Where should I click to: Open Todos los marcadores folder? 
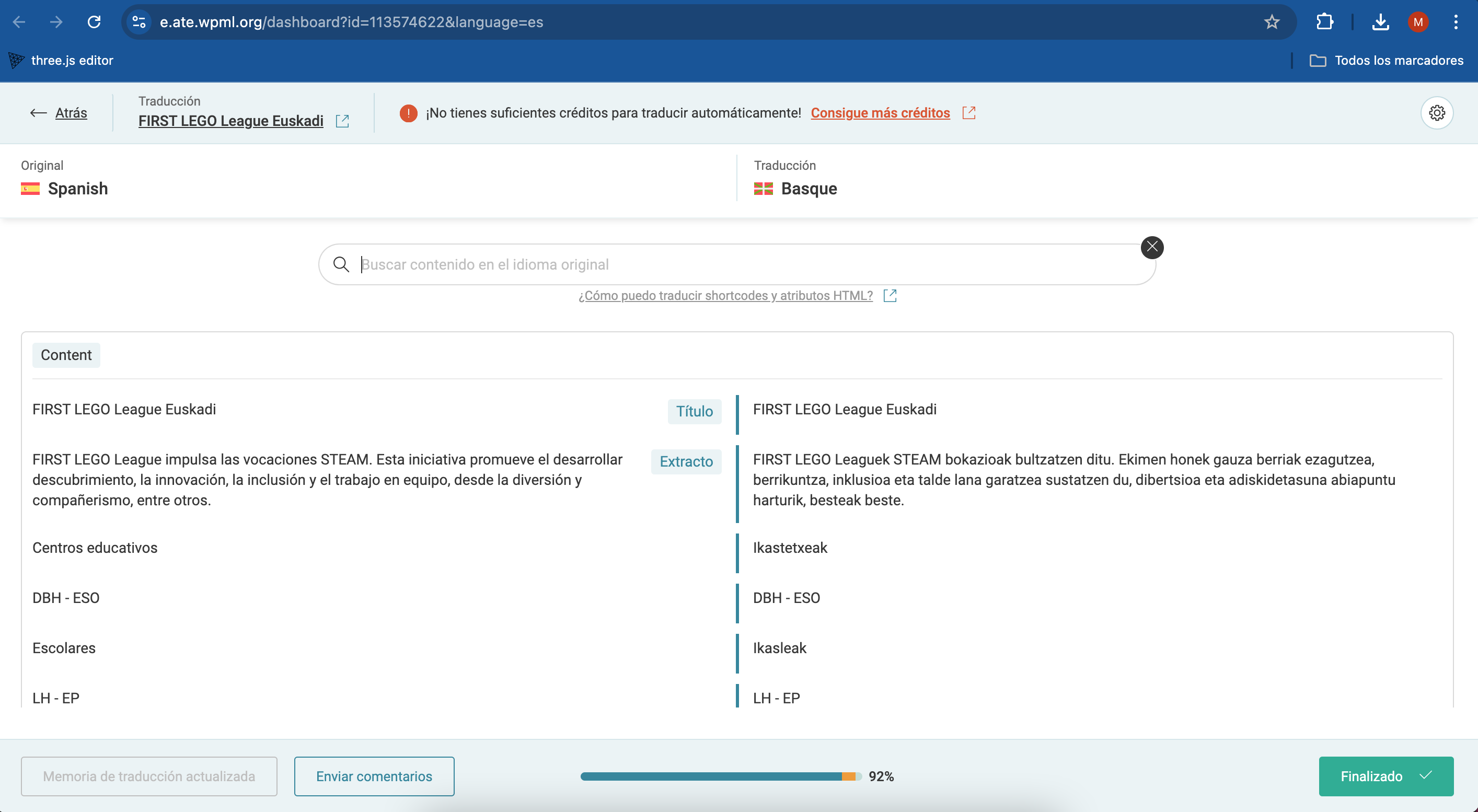[1386, 60]
